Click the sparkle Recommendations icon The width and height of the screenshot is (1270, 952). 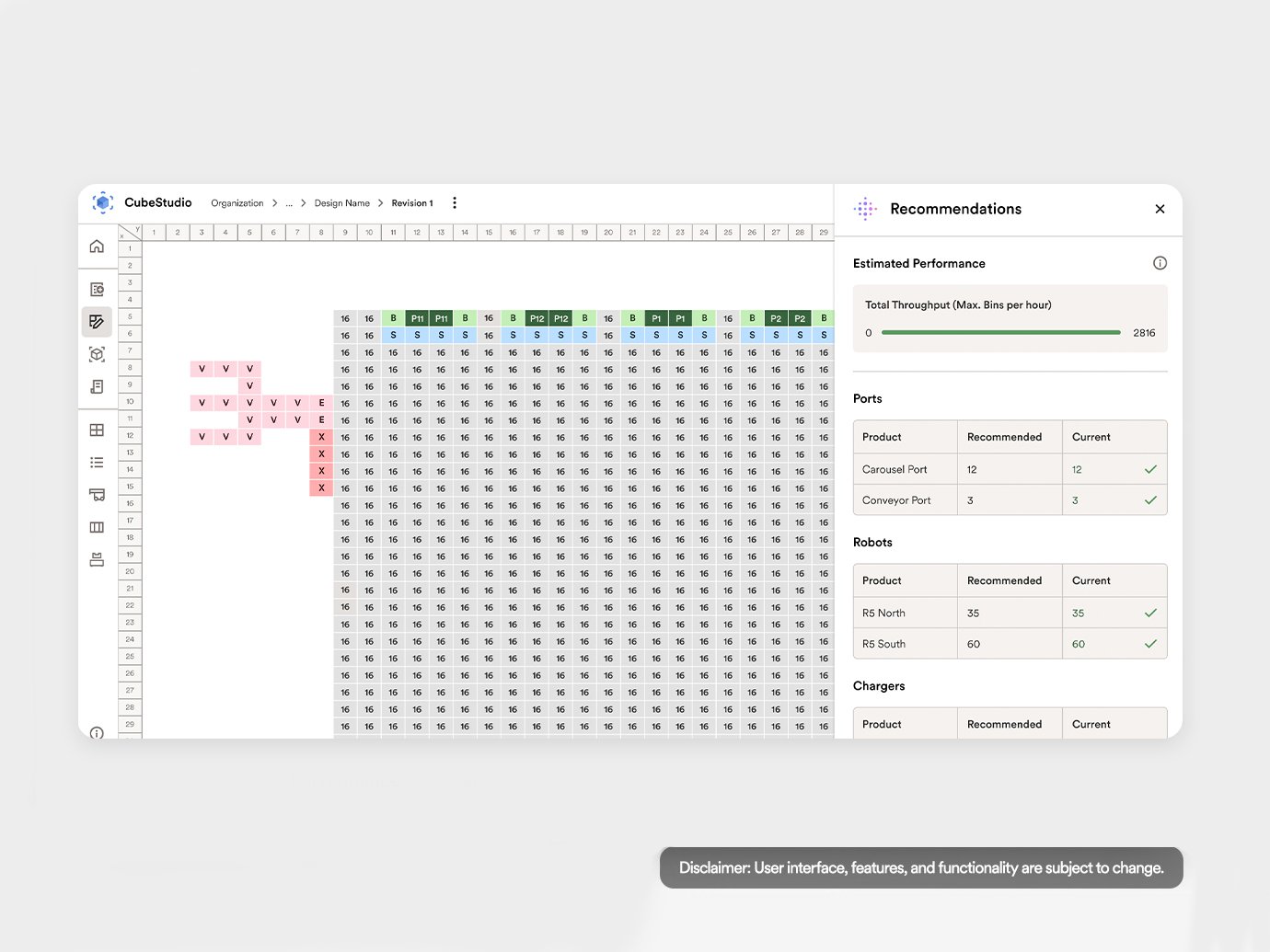(x=865, y=209)
